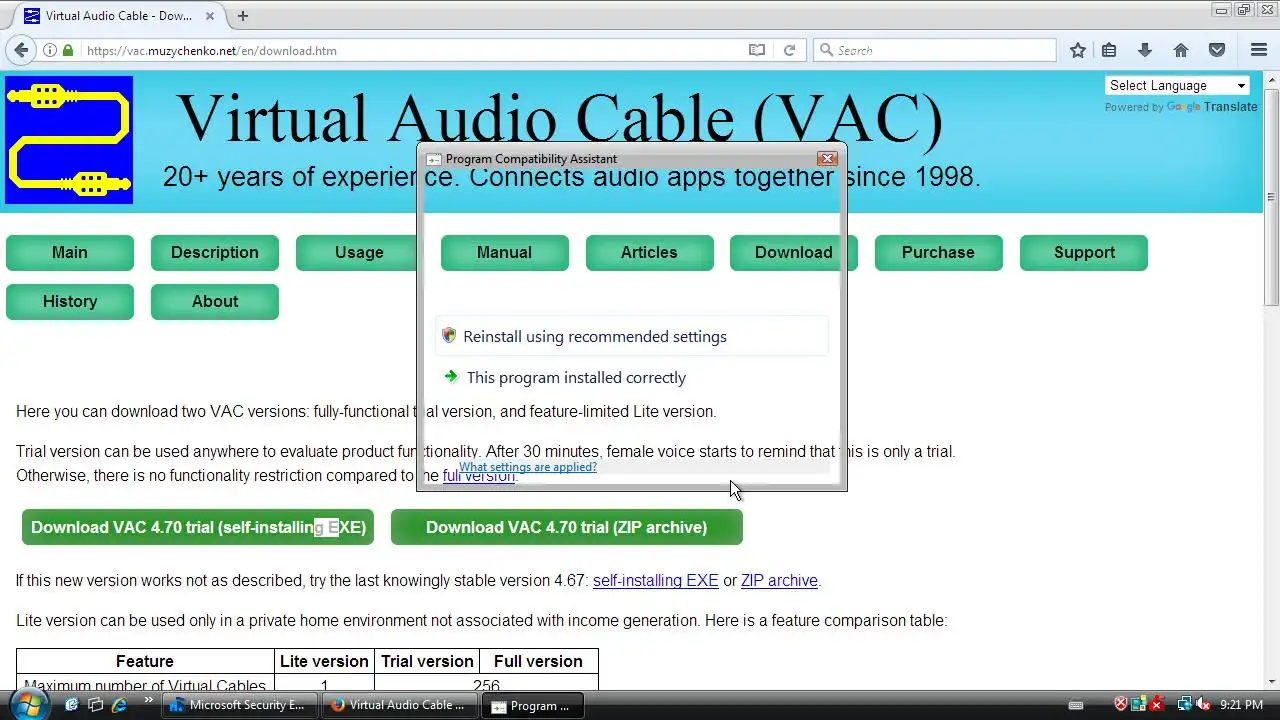Click 'Full version' table header cell
The height and width of the screenshot is (720, 1280).
tap(538, 661)
